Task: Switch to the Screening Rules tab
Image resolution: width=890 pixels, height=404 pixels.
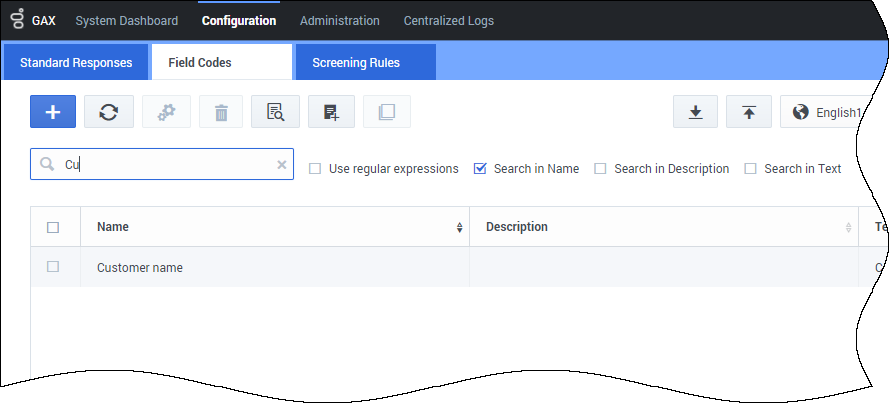Action: 366,62
